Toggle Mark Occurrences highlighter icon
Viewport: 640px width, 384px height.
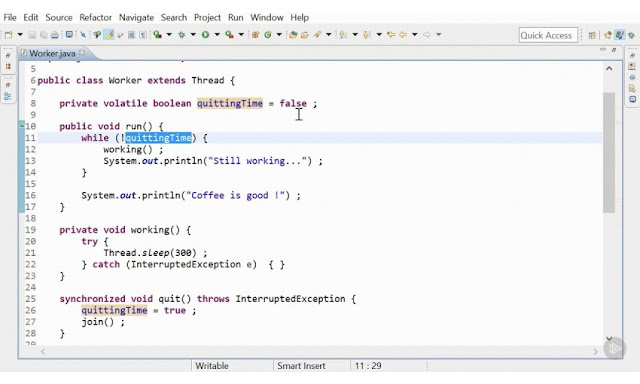109,34
